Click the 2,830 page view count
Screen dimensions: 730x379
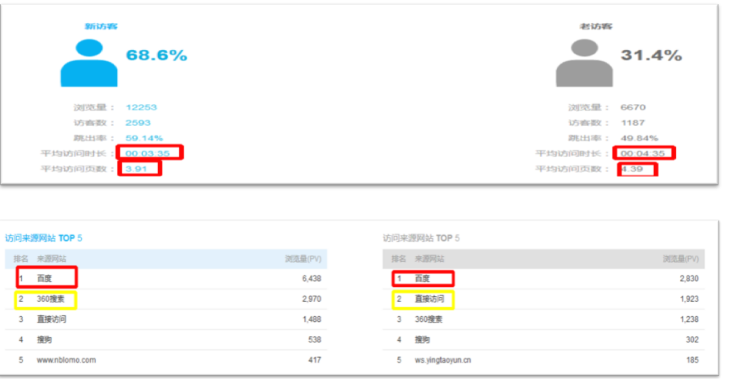689,278
